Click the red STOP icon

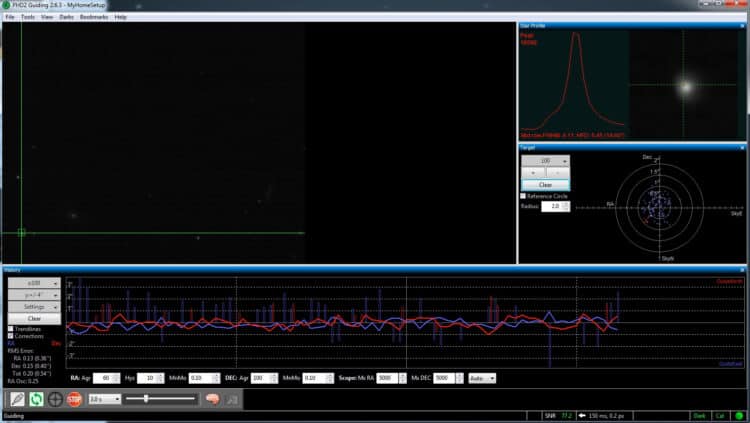point(74,399)
